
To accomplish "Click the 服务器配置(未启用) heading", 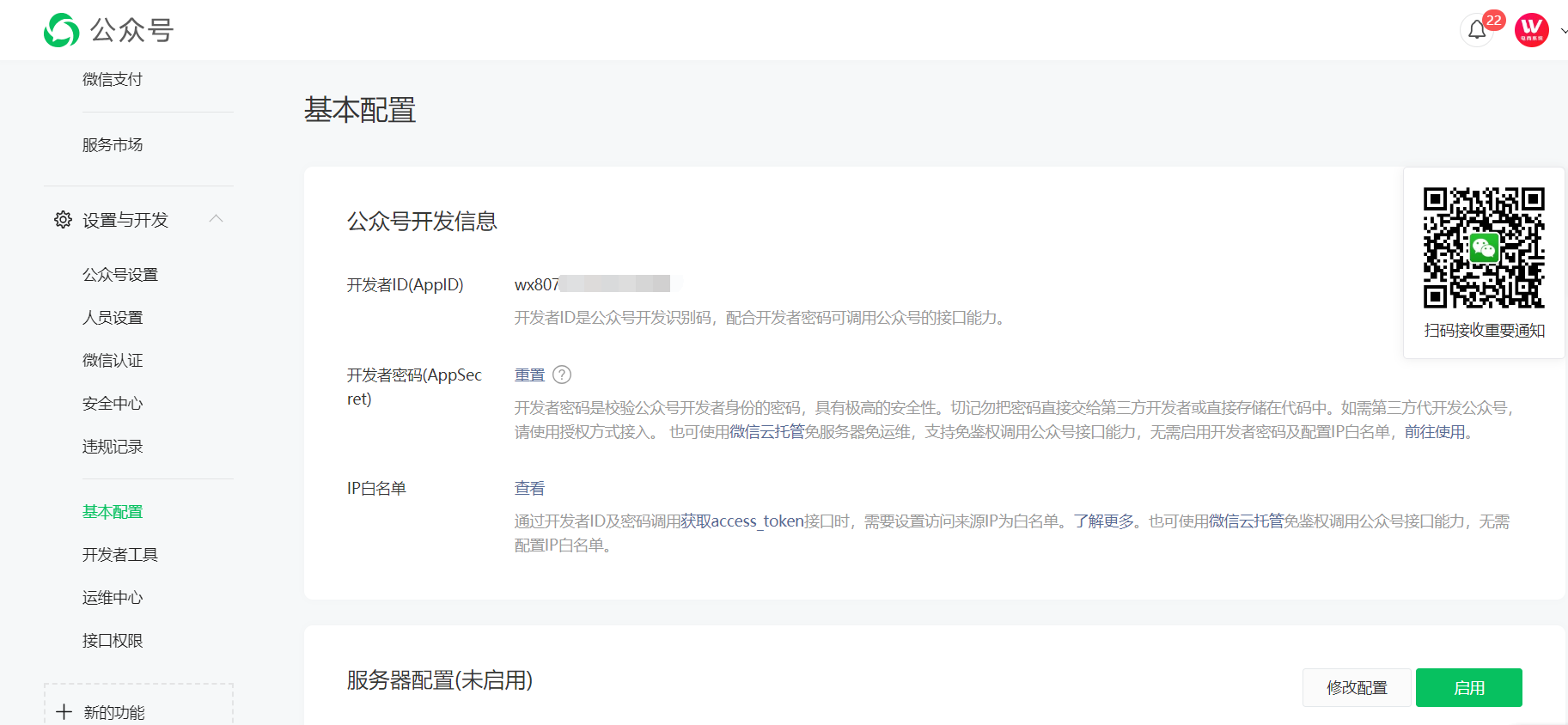I will click(440, 680).
